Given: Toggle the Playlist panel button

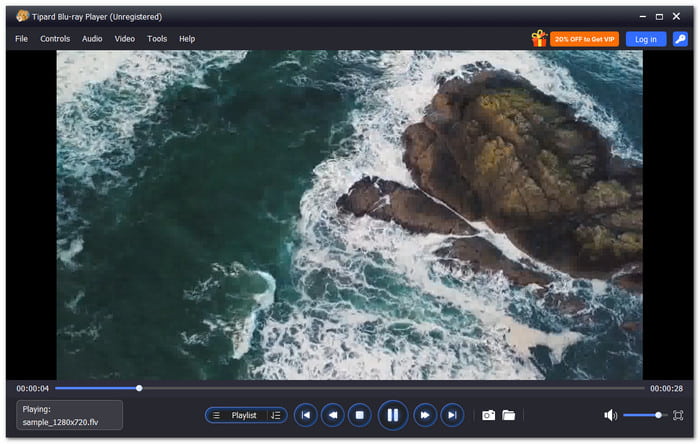Looking at the screenshot, I should [236, 415].
